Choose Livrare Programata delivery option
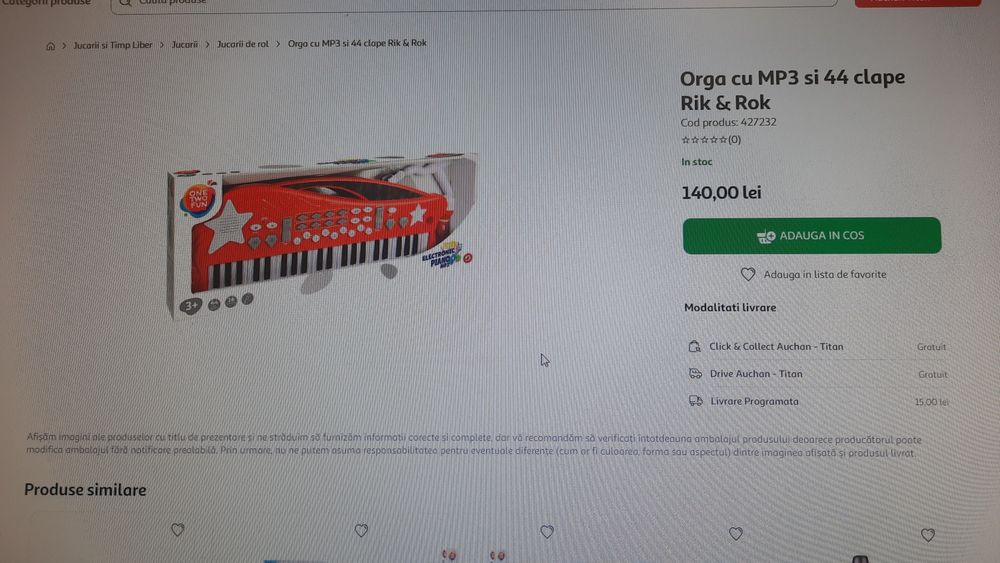The width and height of the screenshot is (1000, 563). 818,402
